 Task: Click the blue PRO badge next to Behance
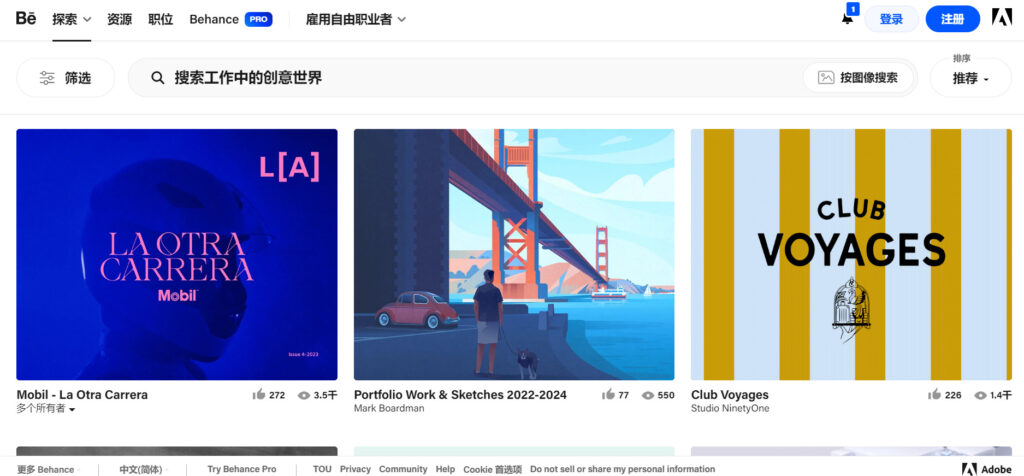pos(259,20)
